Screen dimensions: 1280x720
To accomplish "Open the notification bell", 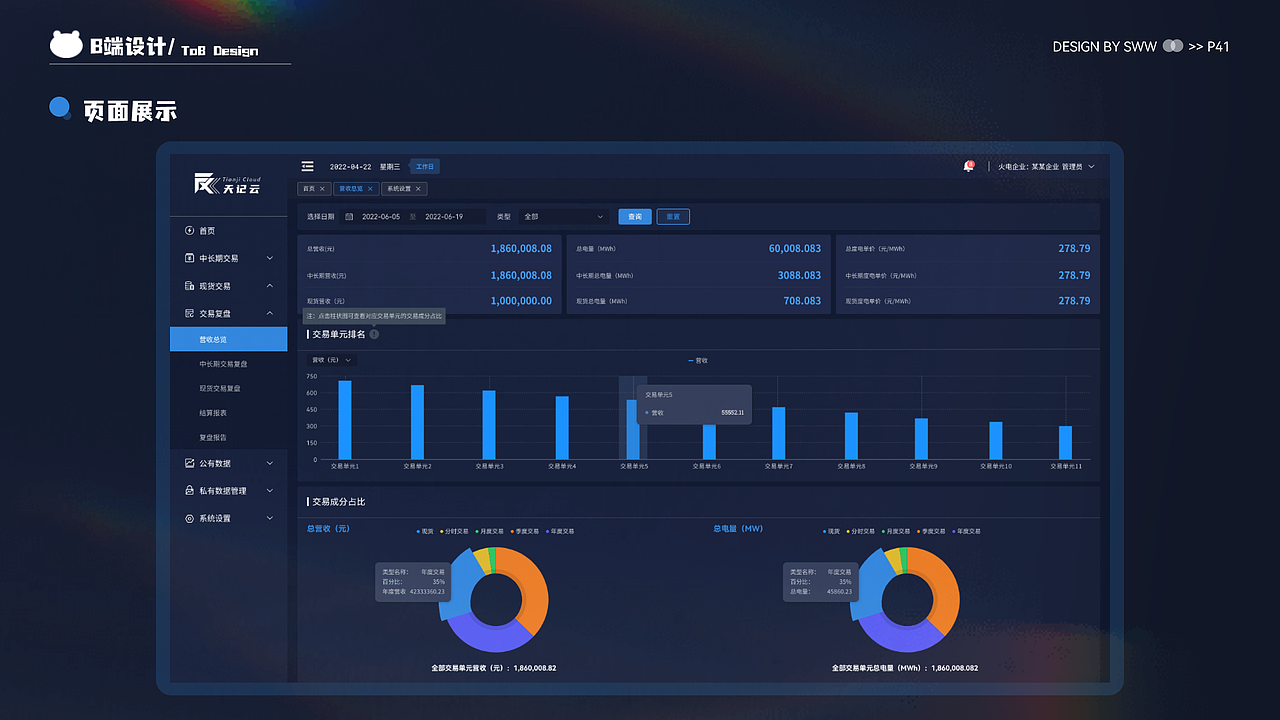I will pos(968,166).
